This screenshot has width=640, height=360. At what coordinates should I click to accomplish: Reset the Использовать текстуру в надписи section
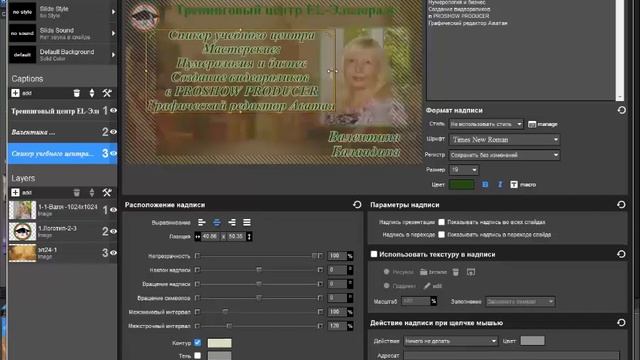621,254
